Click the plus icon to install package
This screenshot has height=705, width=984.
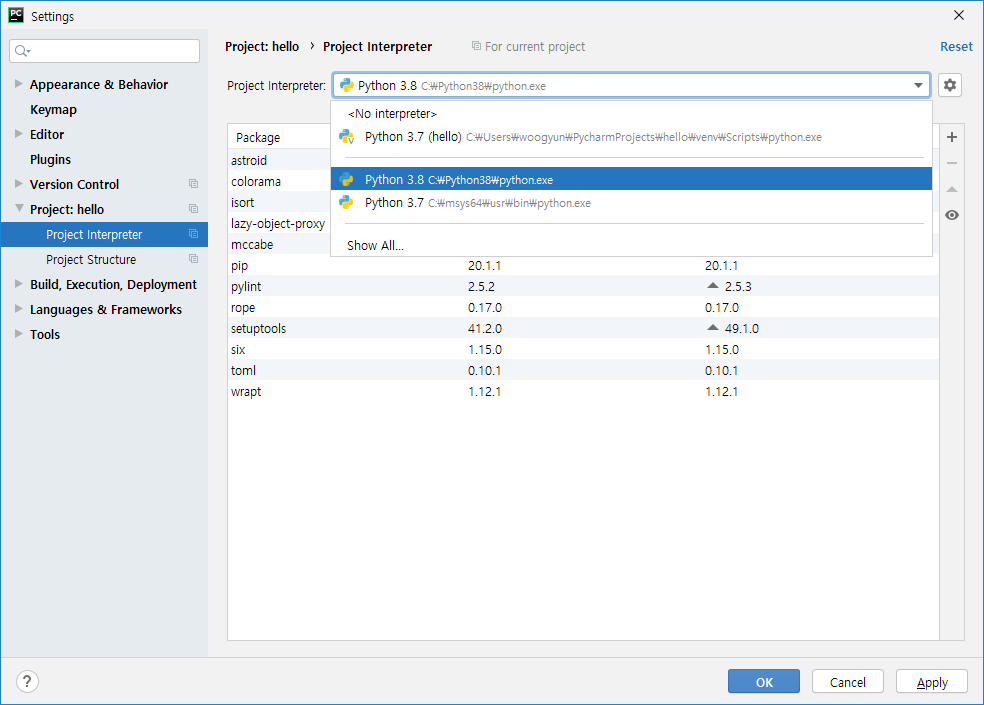point(951,137)
